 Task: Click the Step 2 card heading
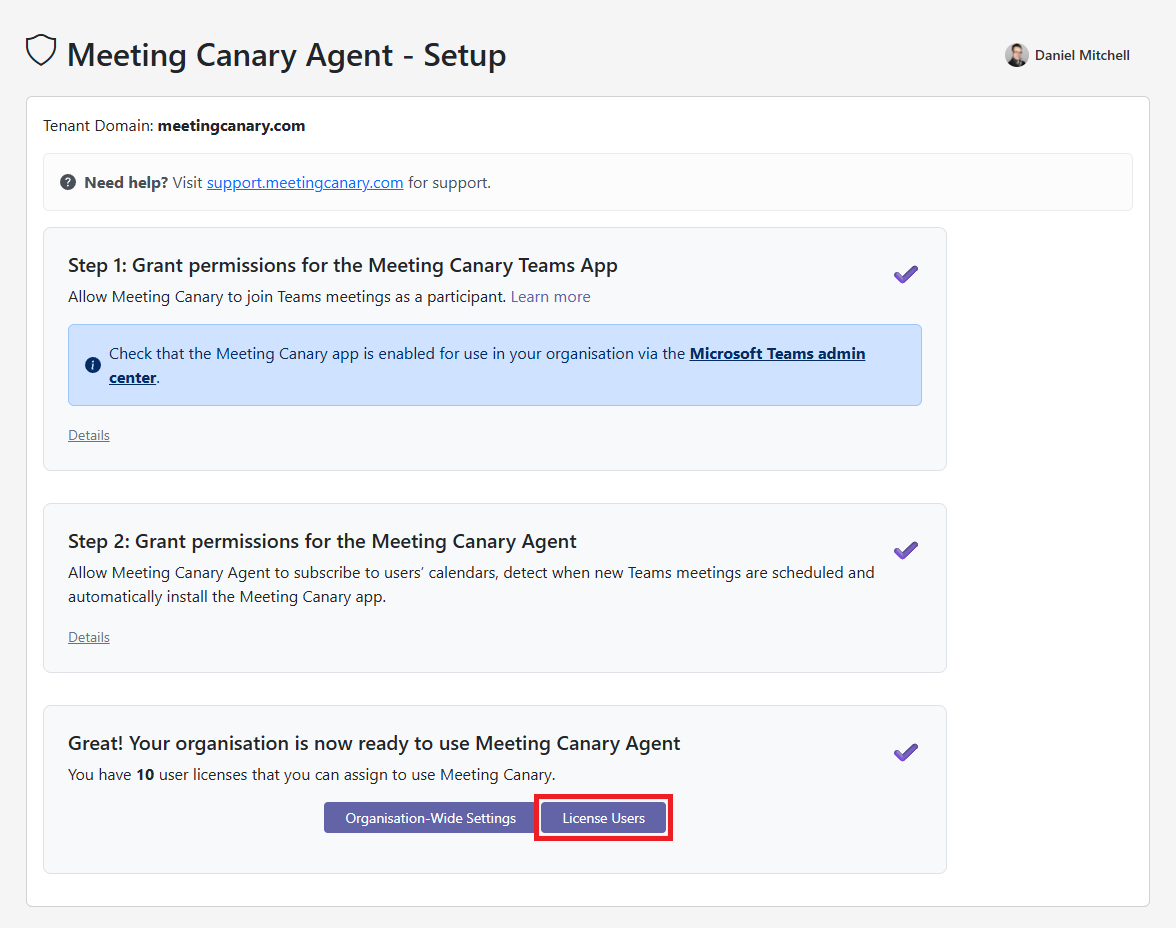coord(322,541)
